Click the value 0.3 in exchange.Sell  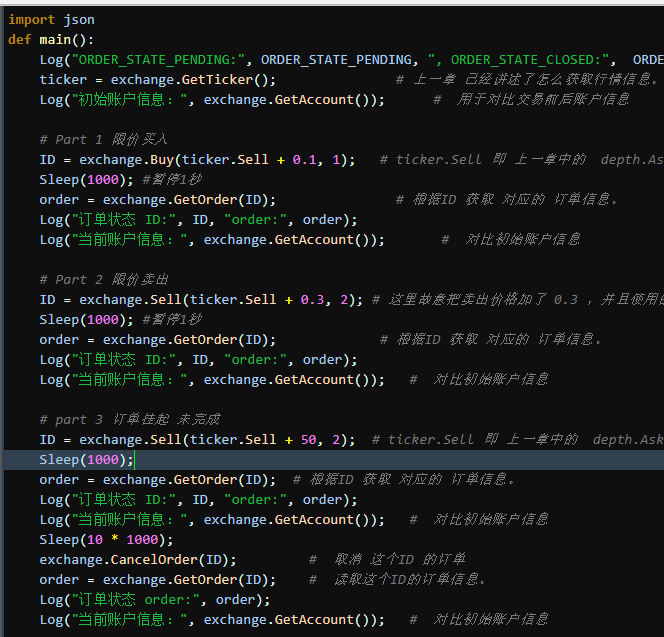(x=313, y=300)
